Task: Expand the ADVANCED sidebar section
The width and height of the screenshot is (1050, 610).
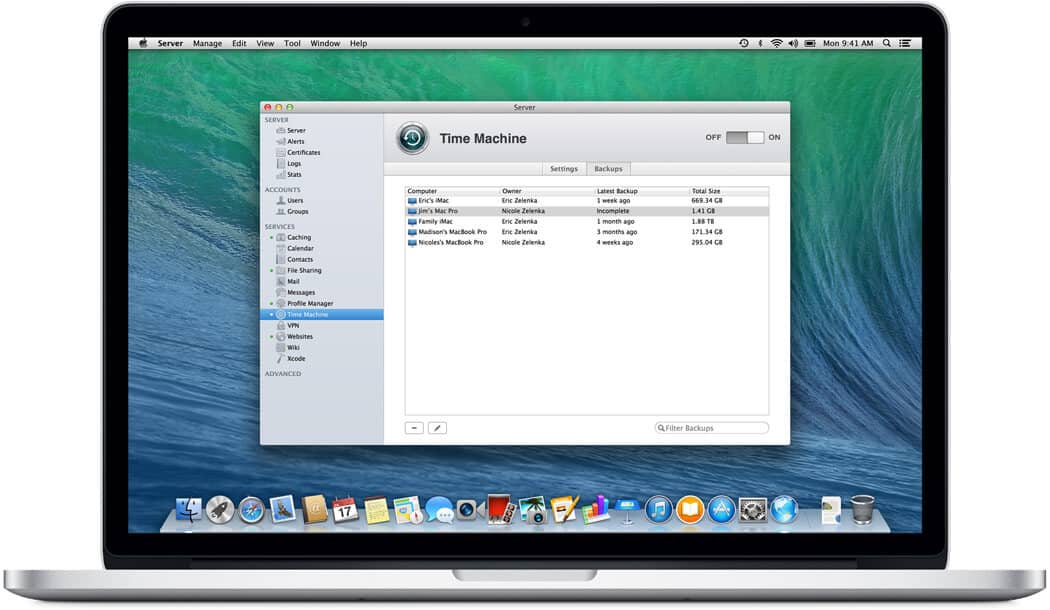Action: [x=283, y=374]
